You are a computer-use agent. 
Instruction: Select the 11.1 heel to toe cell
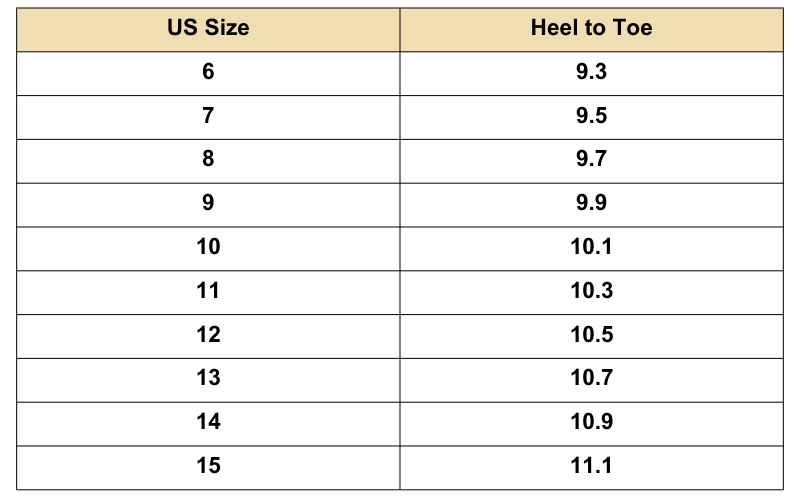(x=591, y=466)
